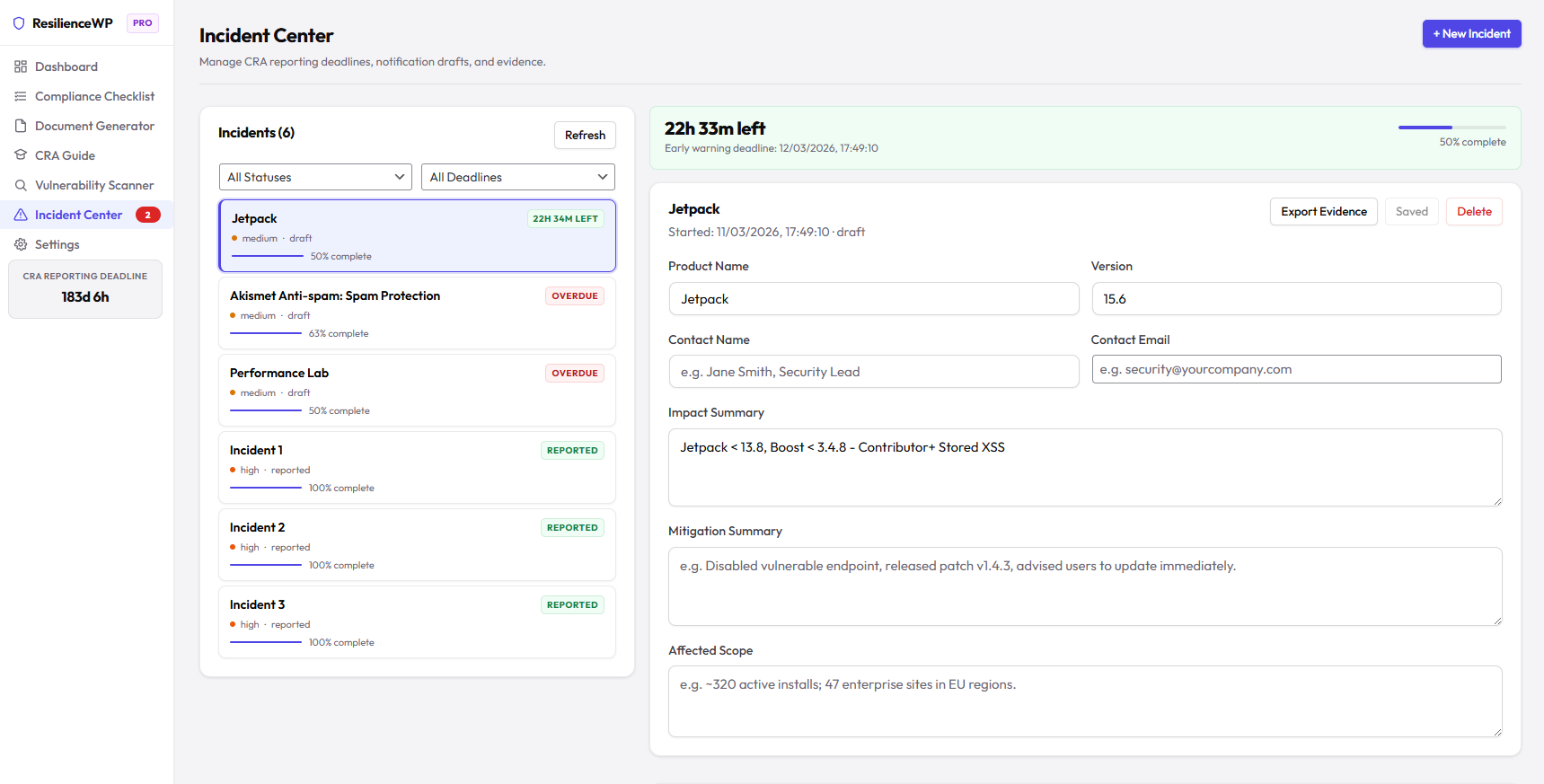Click the Incident Center warning triangle icon

click(21, 215)
